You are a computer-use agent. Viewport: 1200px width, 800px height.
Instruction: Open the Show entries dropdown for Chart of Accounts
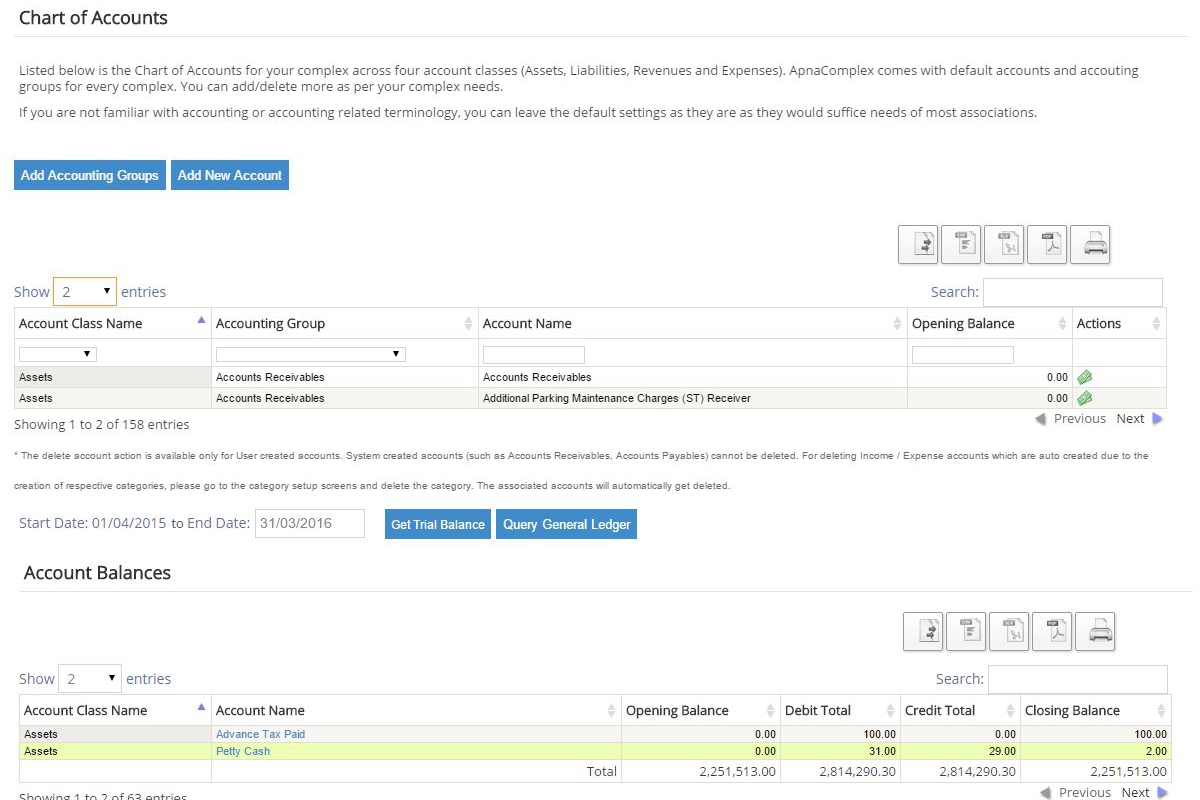point(85,291)
